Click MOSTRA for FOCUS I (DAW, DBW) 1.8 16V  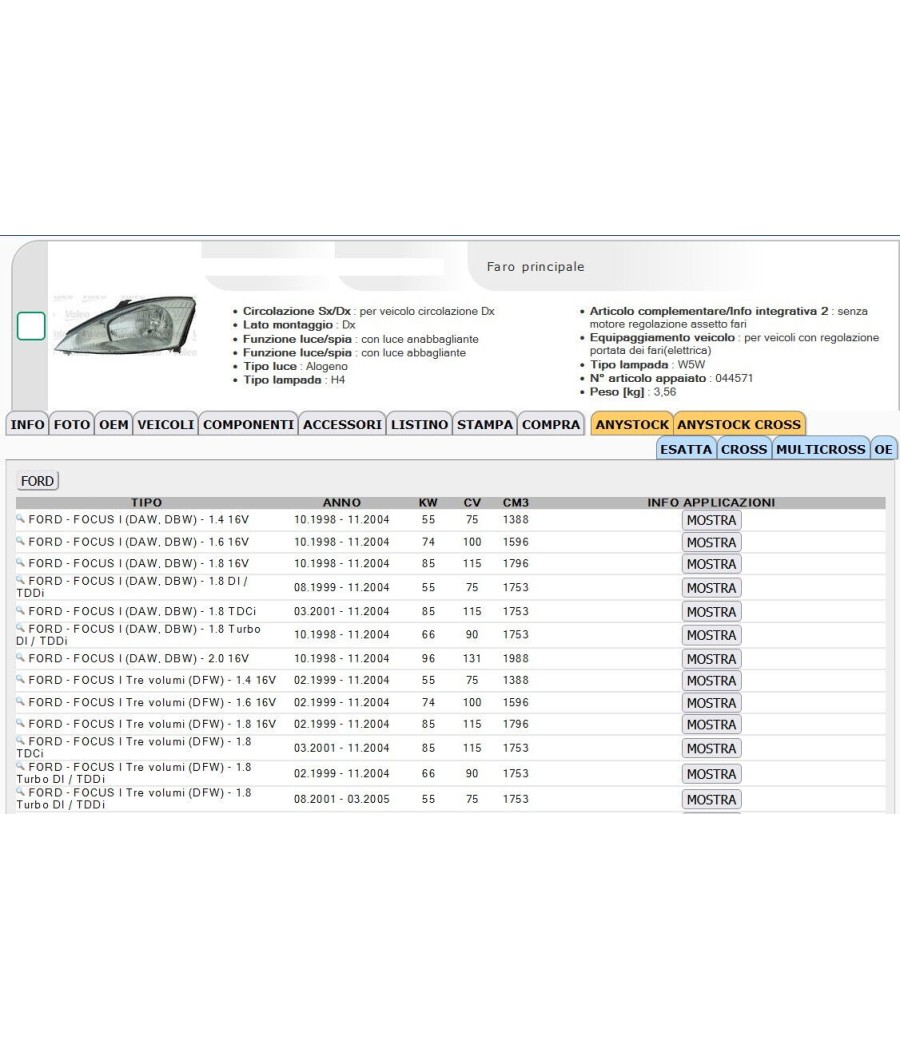coord(711,564)
